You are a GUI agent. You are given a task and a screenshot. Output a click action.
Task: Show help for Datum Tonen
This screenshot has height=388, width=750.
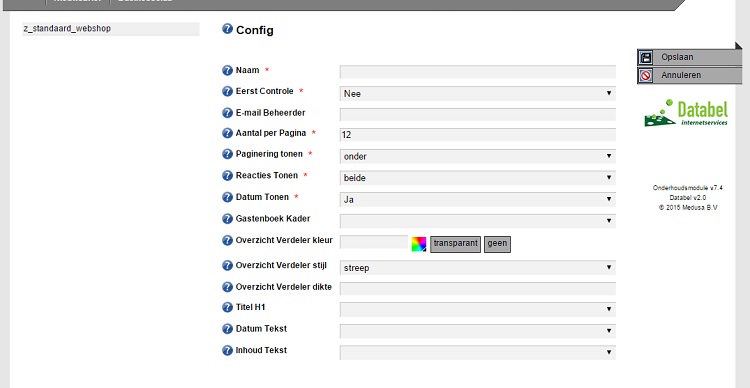pyautogui.click(x=227, y=197)
